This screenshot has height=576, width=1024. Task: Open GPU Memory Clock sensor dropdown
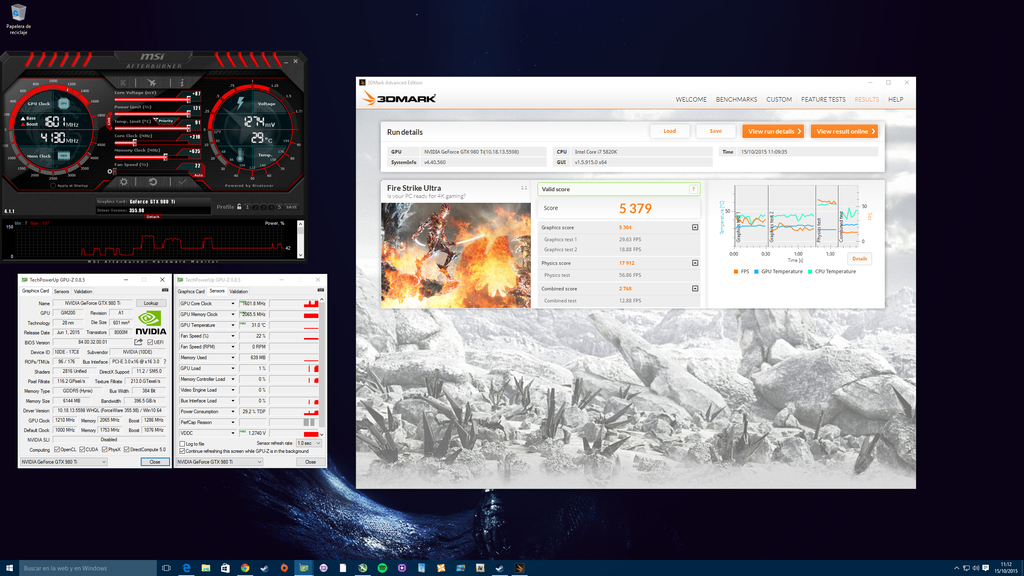tap(232, 314)
